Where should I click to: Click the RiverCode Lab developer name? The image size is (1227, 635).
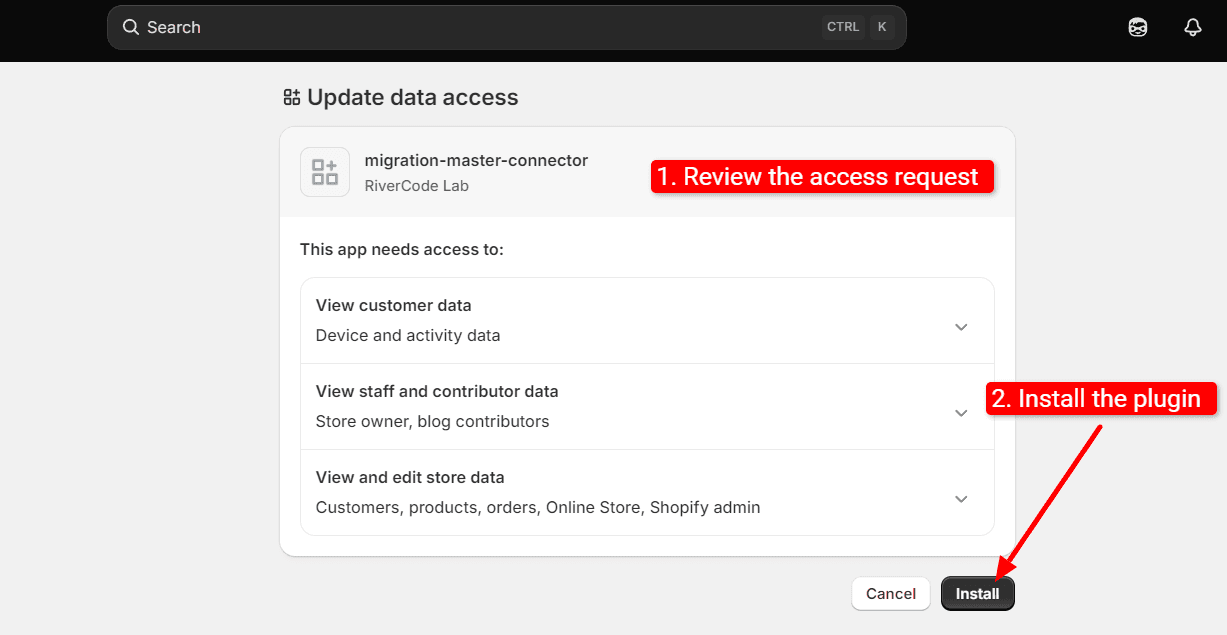coord(417,186)
